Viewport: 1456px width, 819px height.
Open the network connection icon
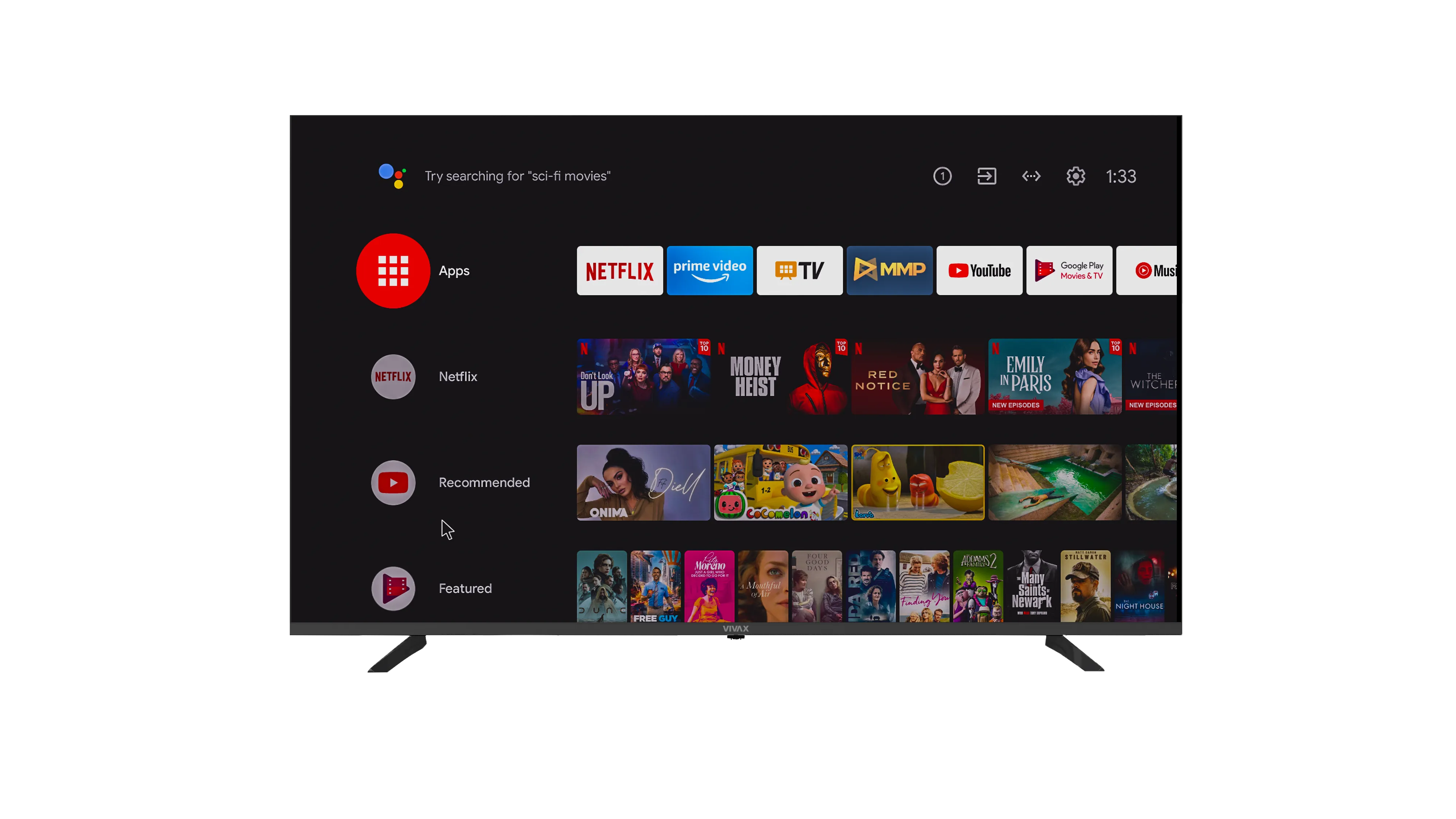(1031, 176)
